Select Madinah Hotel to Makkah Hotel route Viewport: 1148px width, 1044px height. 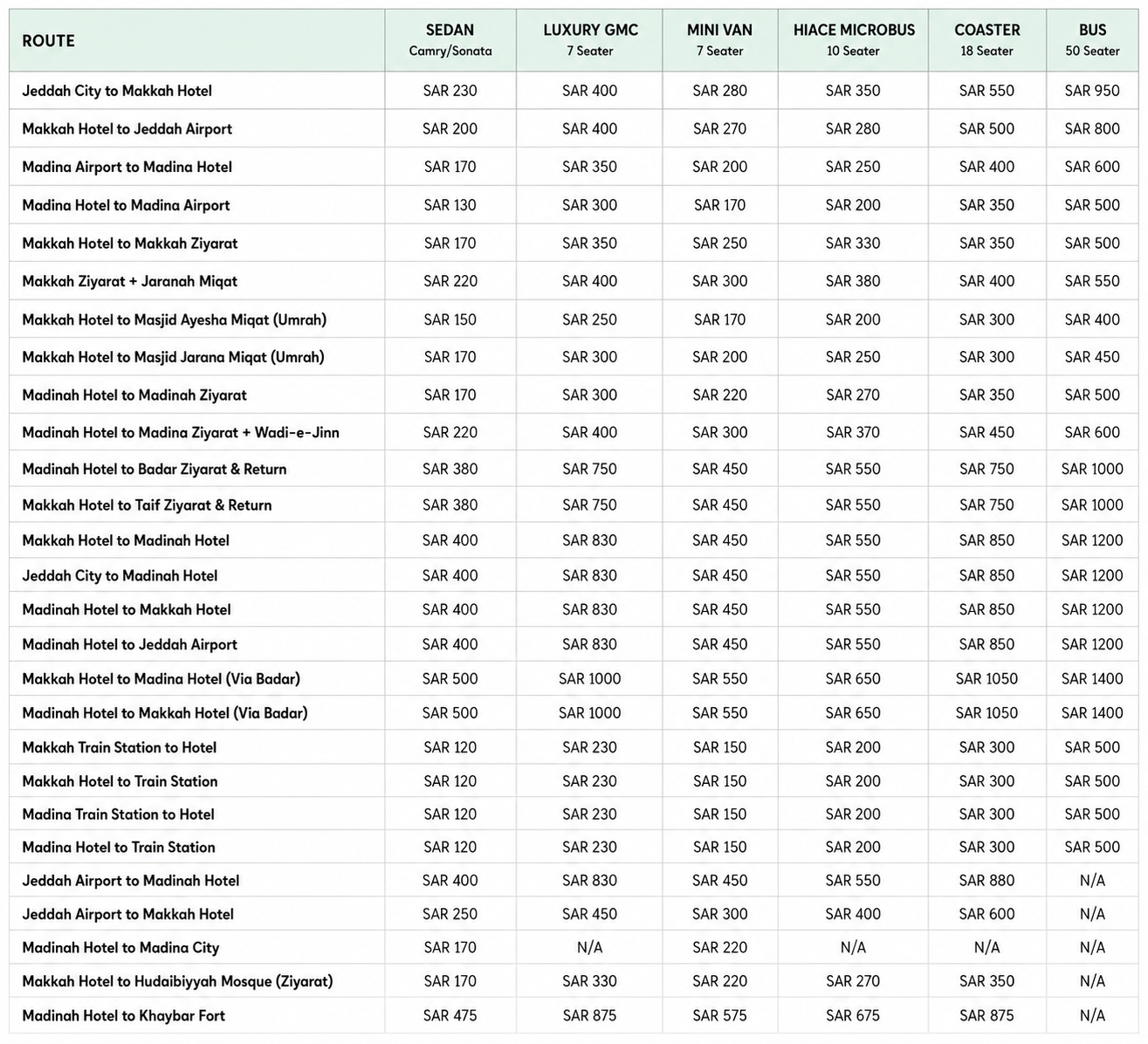pyautogui.click(x=127, y=609)
